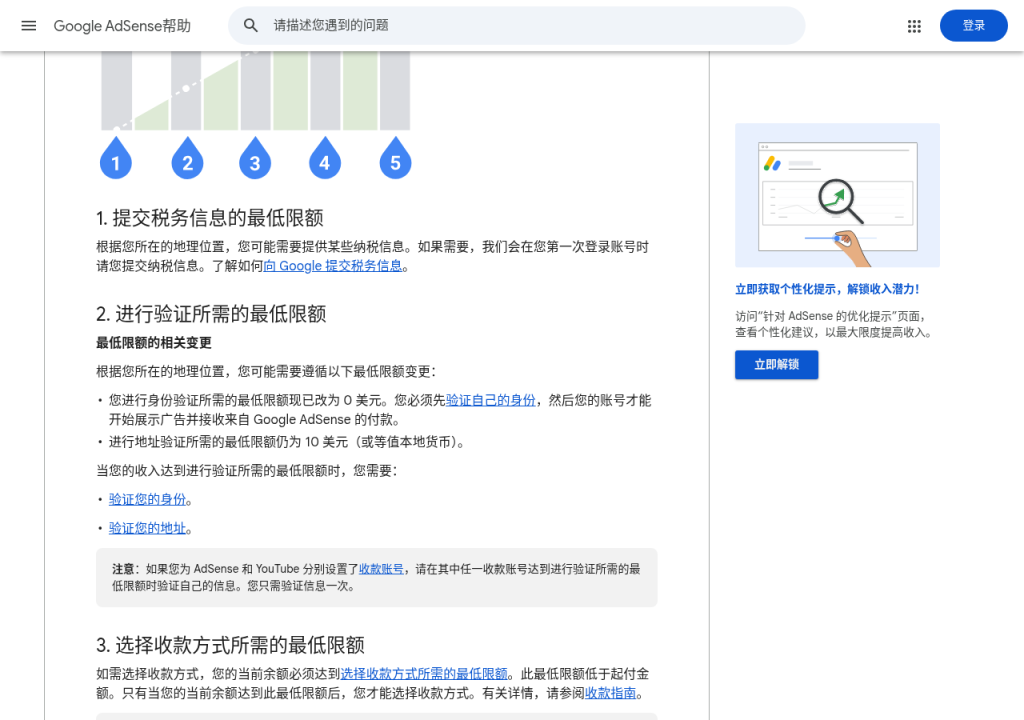Open 向 Google 提交税务信息 link
The height and width of the screenshot is (720, 1024).
(333, 266)
